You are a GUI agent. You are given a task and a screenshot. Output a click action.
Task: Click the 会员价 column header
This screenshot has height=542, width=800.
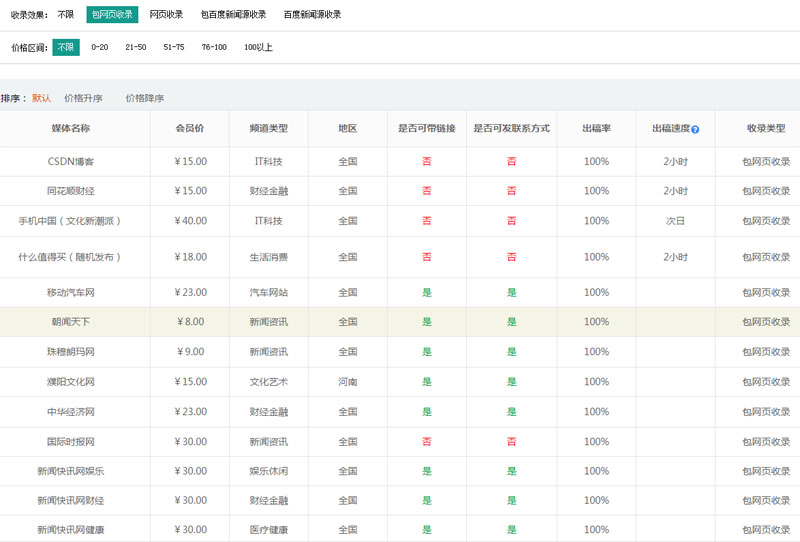pos(191,129)
